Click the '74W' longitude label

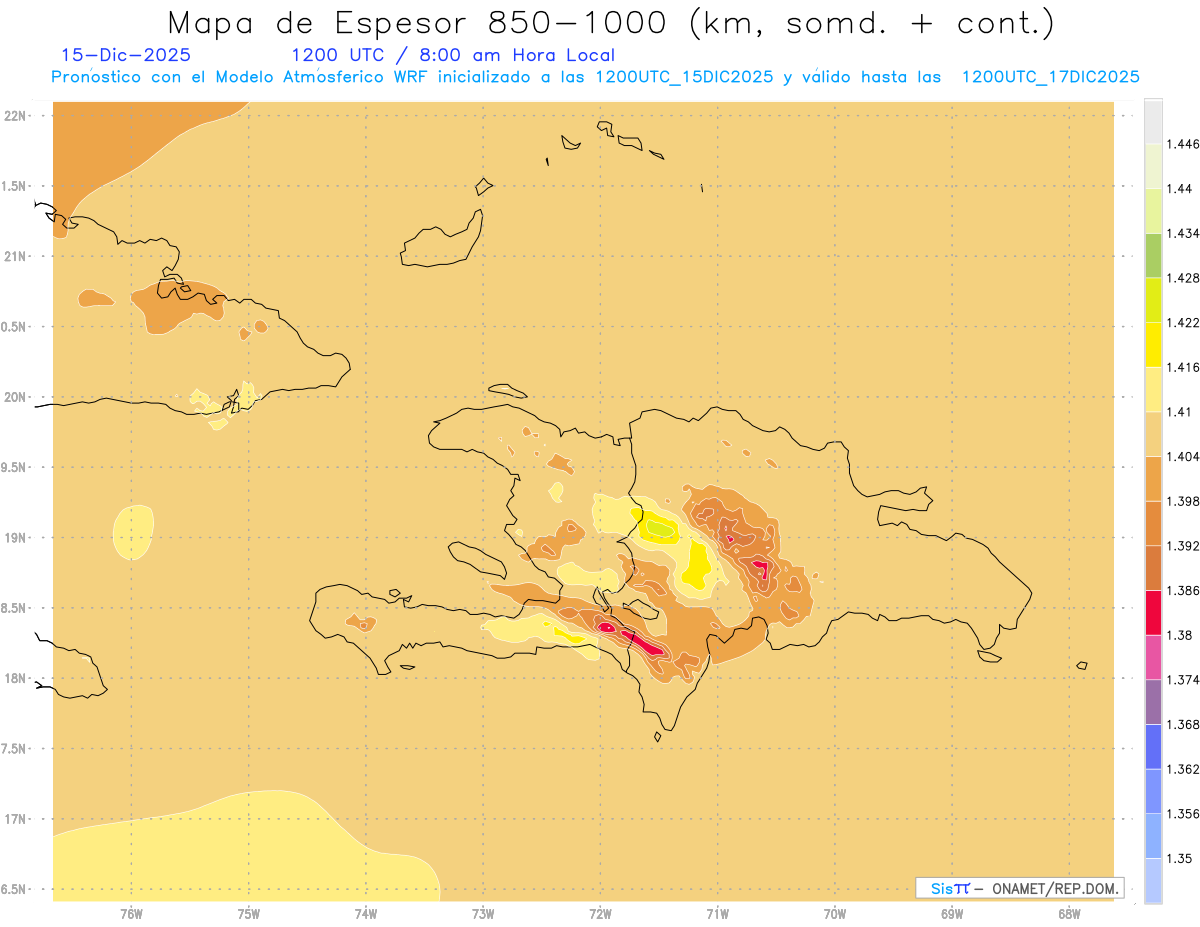(366, 914)
